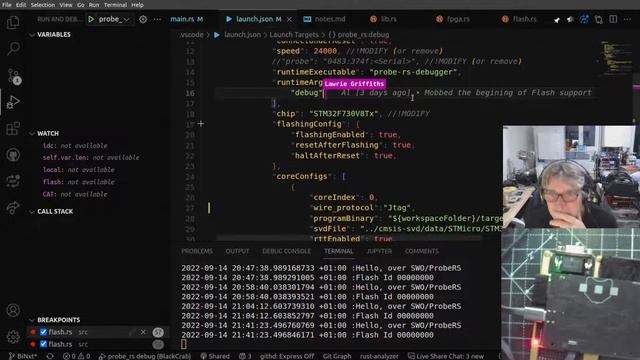Click the split editor icon in the toolbar
640x360 pixels.
click(613, 19)
